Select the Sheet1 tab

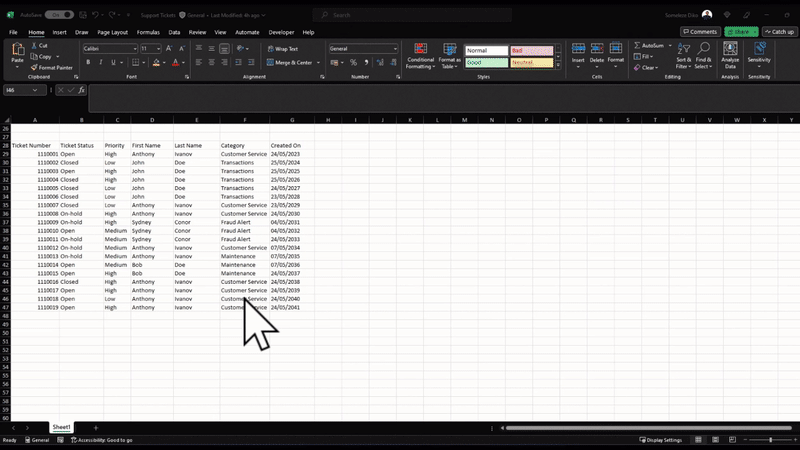61,427
